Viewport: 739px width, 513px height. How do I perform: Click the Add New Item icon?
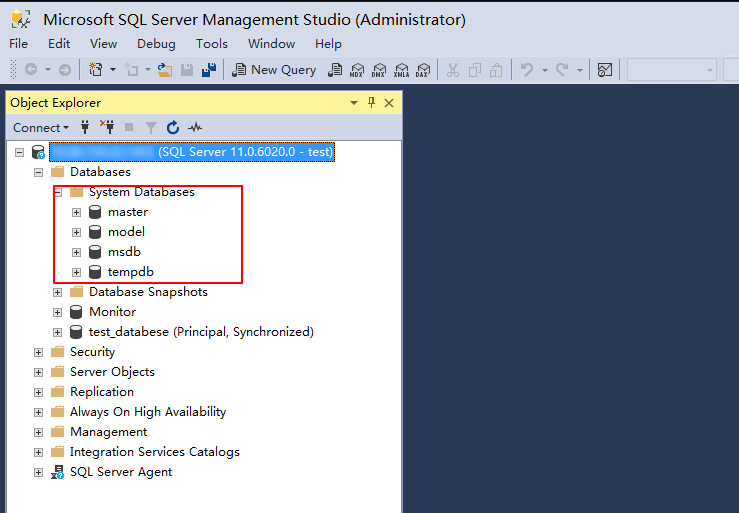pyautogui.click(x=131, y=70)
